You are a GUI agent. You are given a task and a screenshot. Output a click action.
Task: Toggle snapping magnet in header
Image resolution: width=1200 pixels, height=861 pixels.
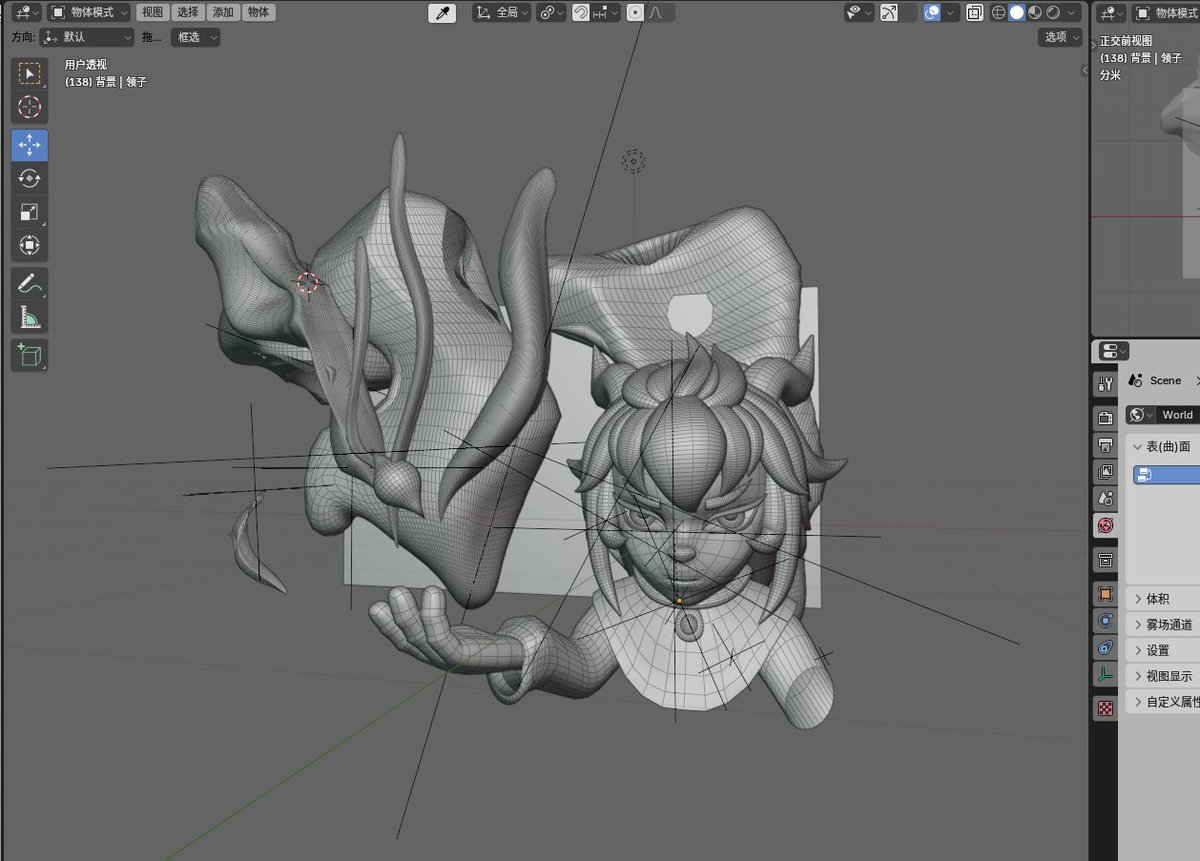581,13
